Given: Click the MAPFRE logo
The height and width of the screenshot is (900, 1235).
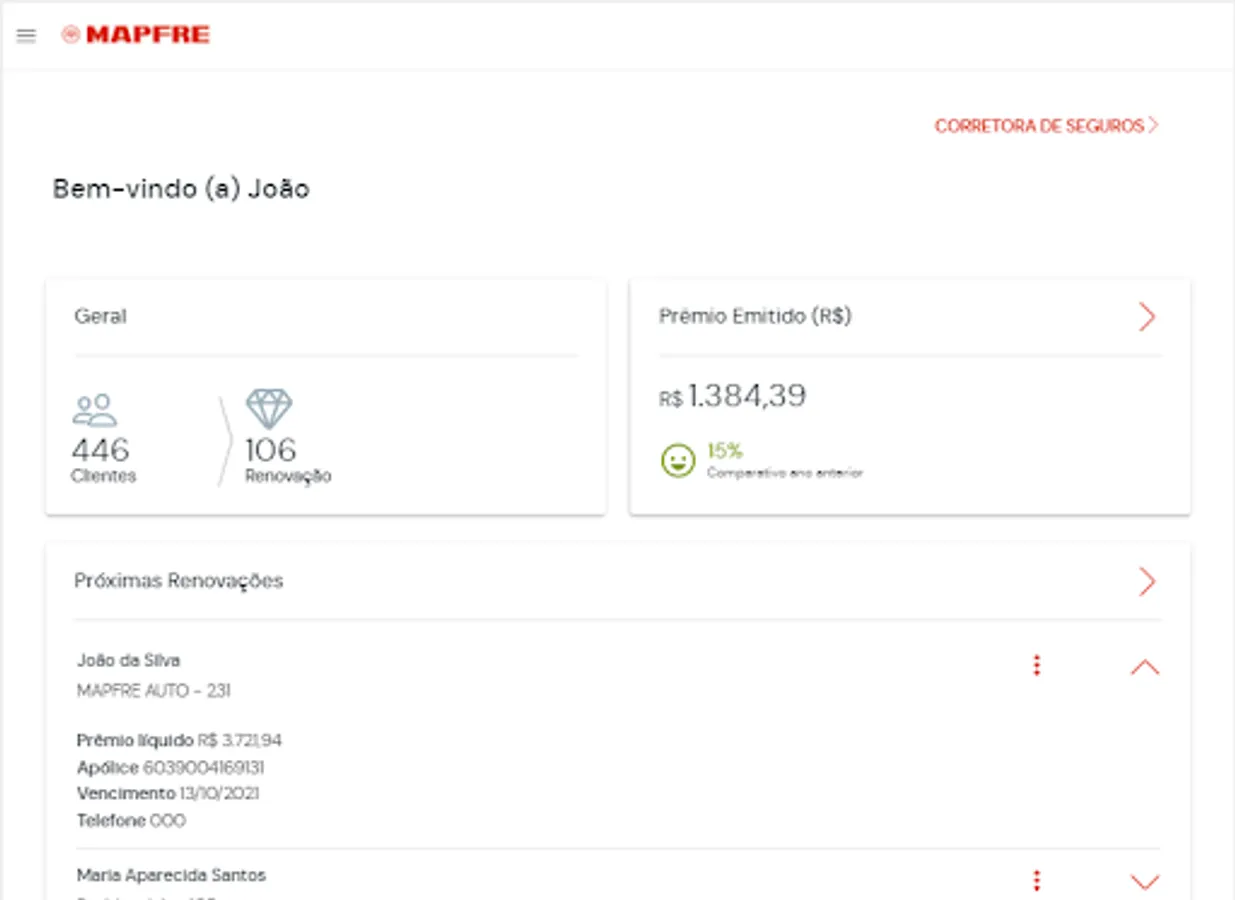Looking at the screenshot, I should point(136,35).
